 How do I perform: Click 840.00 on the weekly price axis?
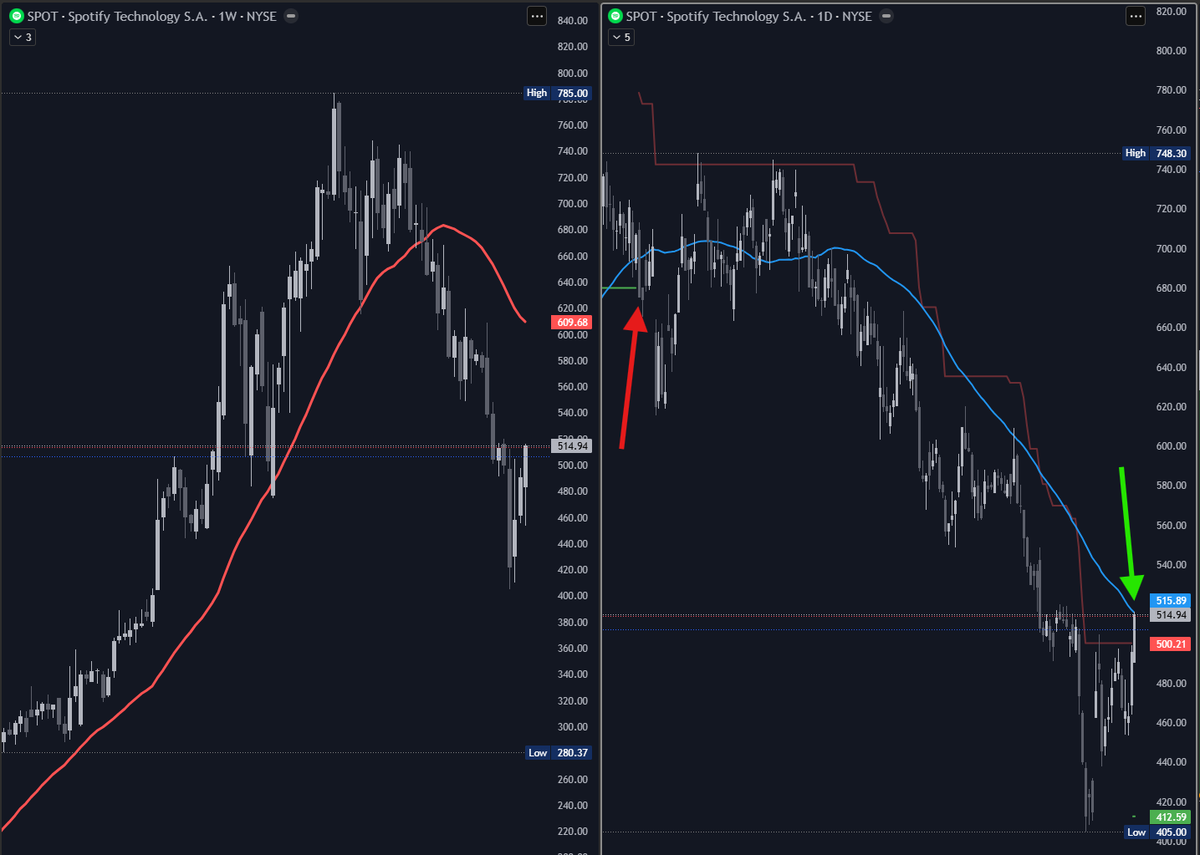pyautogui.click(x=572, y=21)
